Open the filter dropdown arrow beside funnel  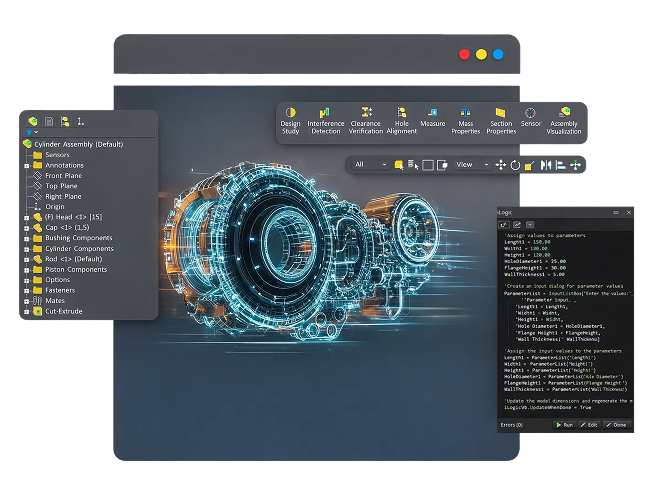[36, 132]
